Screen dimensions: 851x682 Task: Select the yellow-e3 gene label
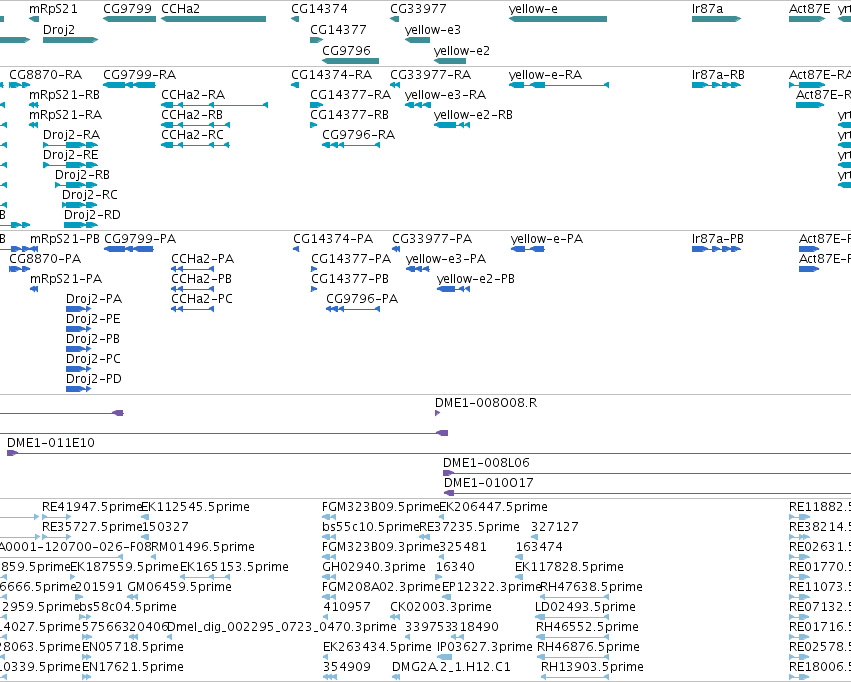click(433, 30)
